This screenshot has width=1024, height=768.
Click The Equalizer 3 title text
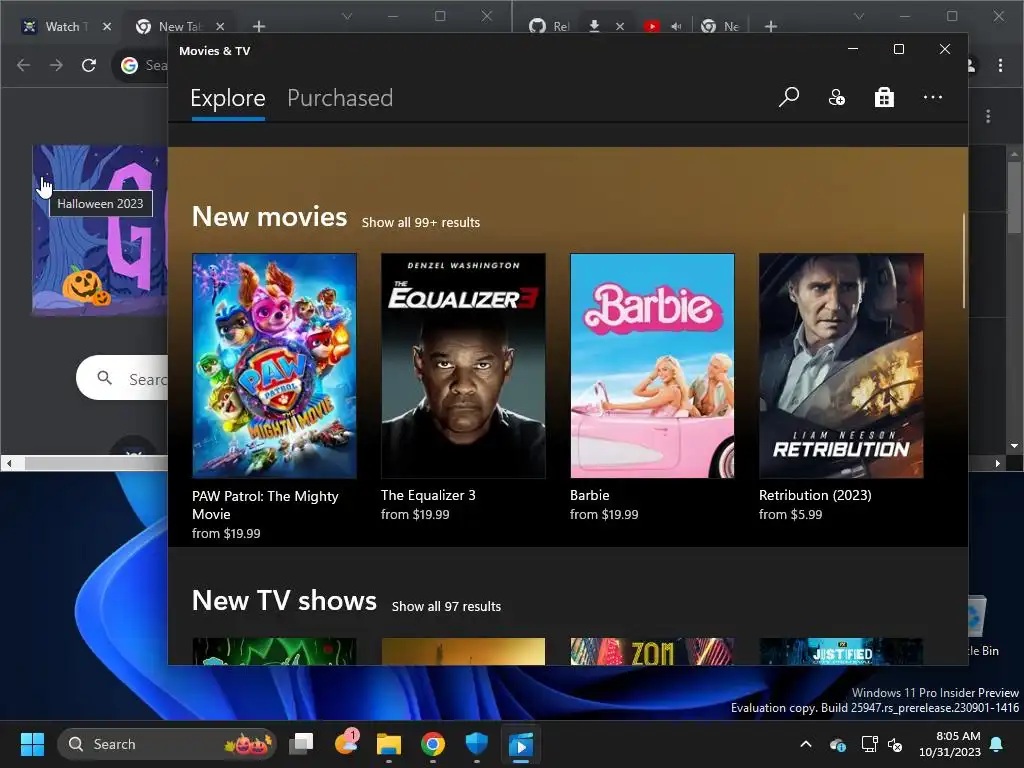point(428,495)
